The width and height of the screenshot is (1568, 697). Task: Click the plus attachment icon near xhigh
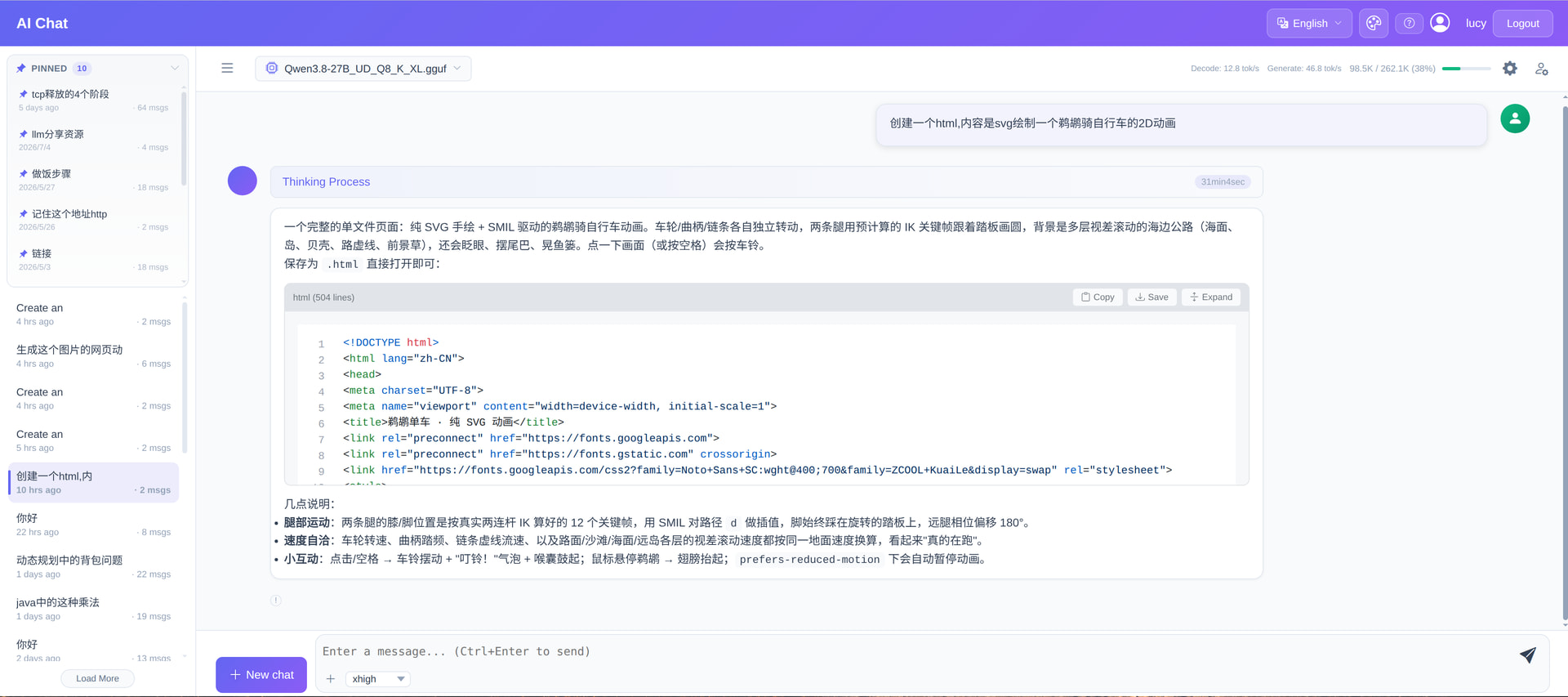click(x=330, y=679)
